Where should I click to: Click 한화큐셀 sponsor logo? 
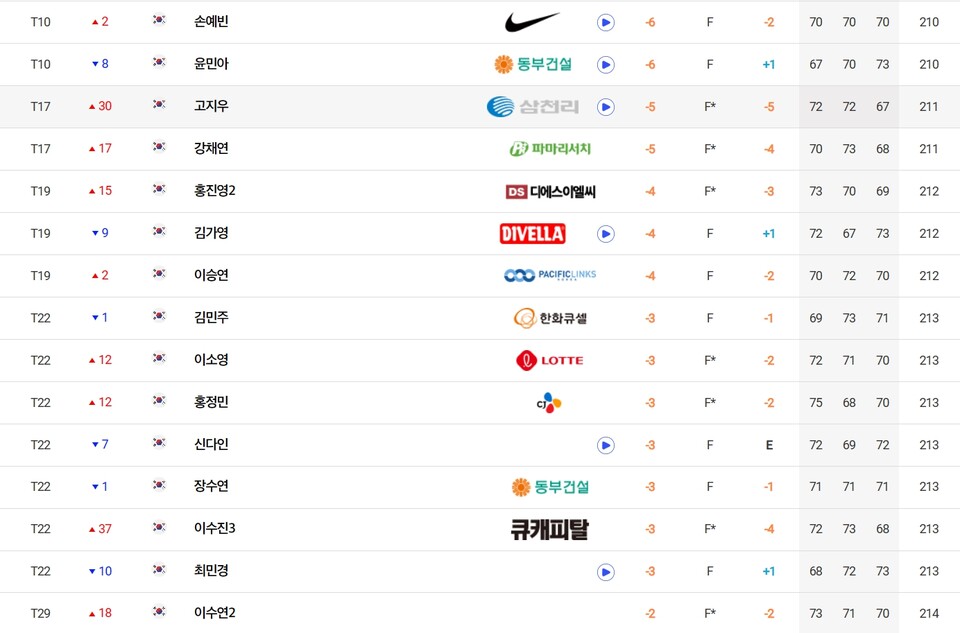[x=549, y=318]
